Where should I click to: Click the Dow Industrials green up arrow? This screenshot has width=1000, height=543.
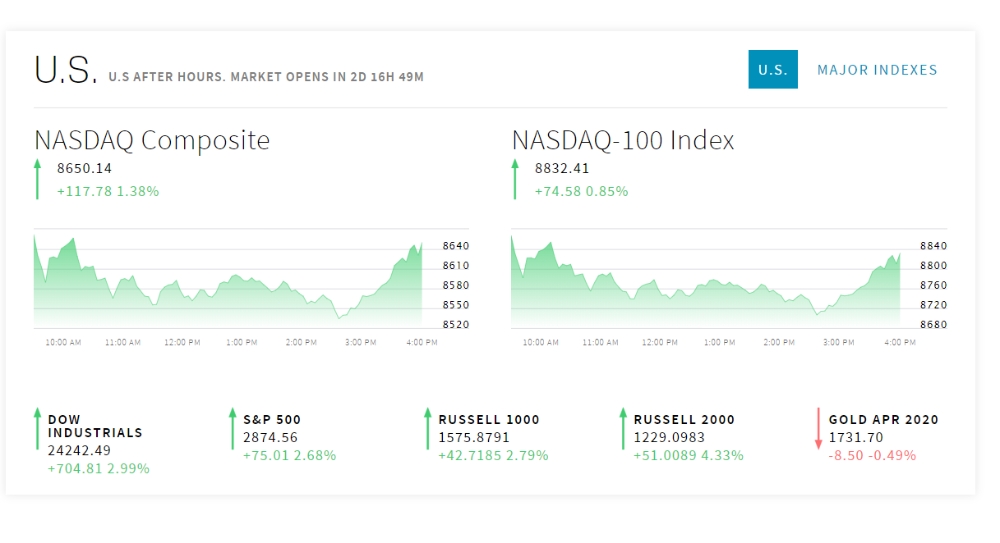point(38,429)
